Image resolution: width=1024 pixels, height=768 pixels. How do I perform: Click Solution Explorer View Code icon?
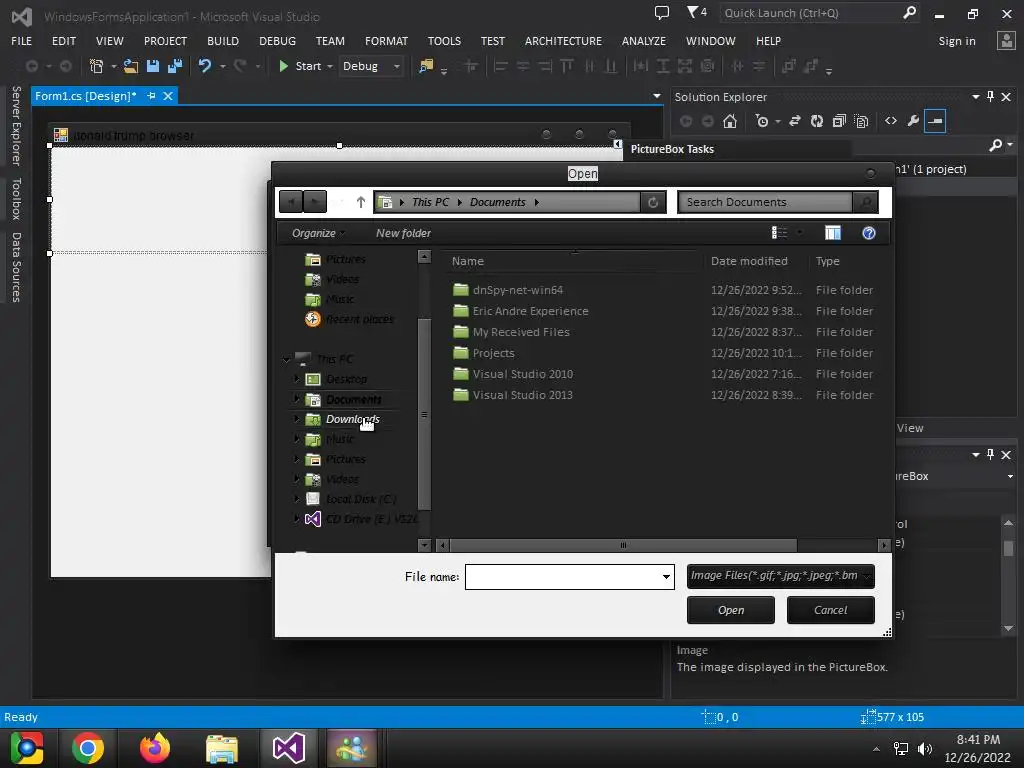[891, 121]
